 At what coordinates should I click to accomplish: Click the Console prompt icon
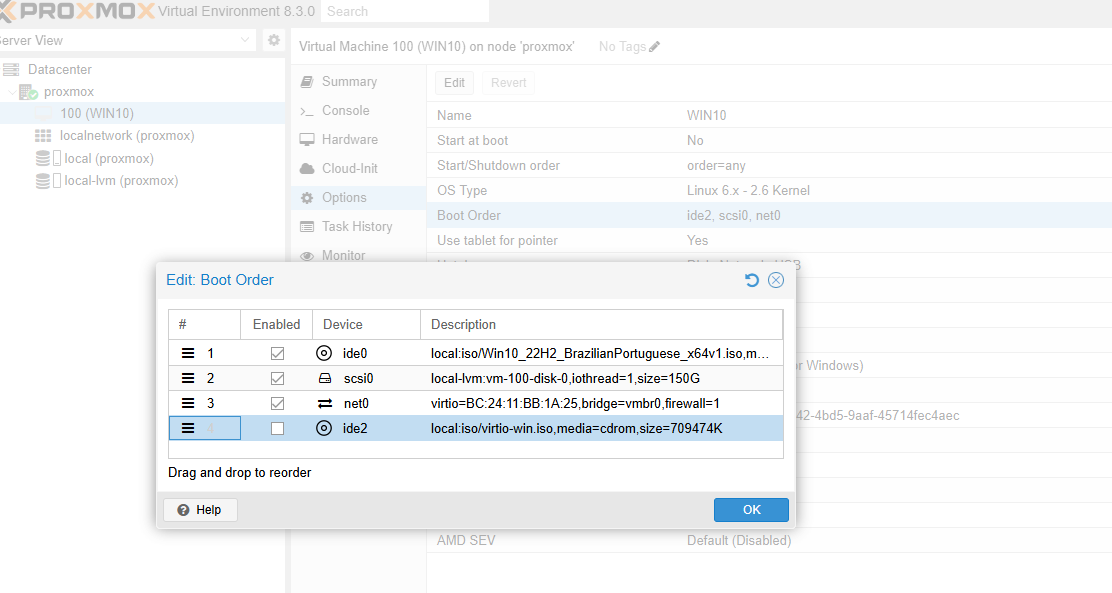pos(307,111)
